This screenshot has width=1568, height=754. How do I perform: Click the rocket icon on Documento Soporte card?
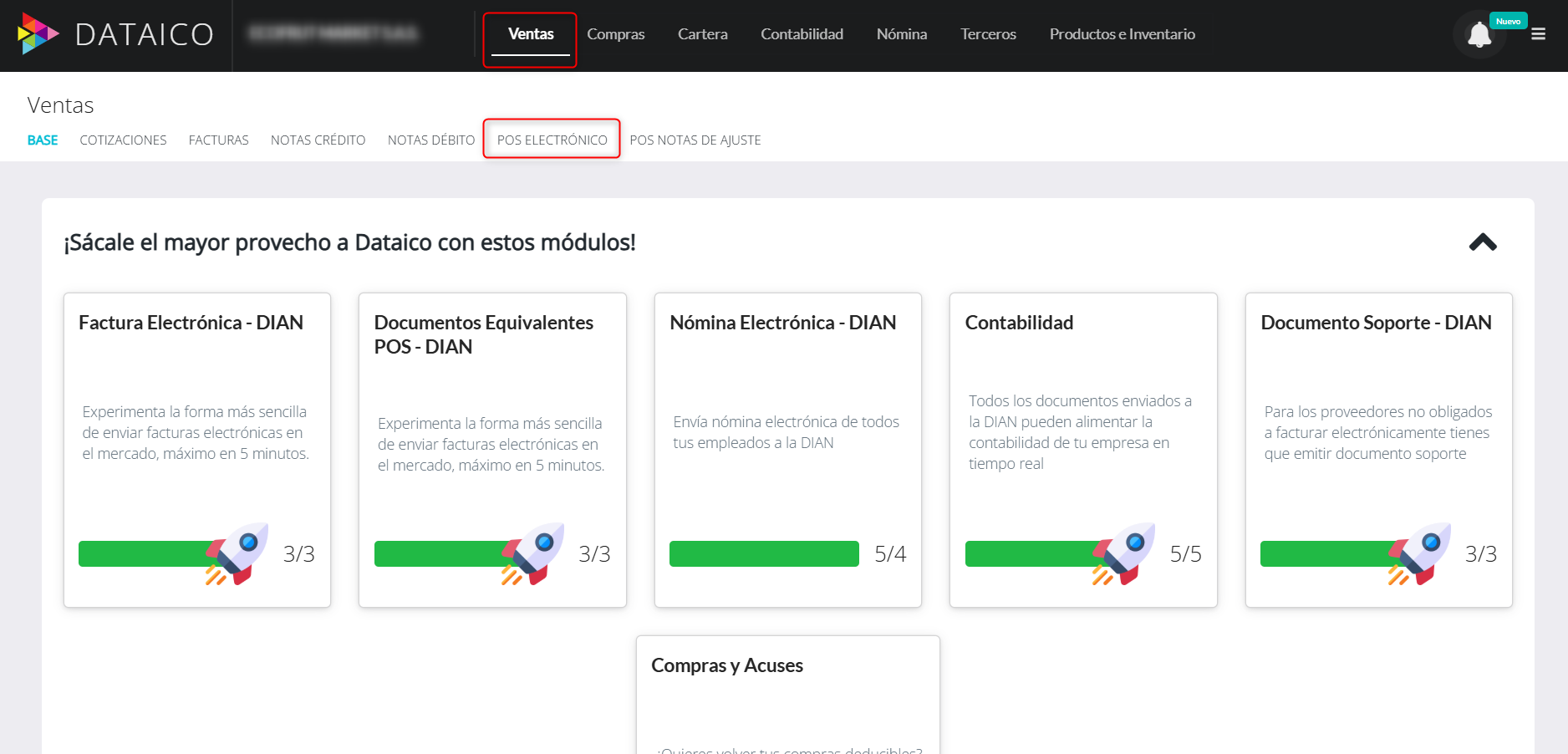1419,553
